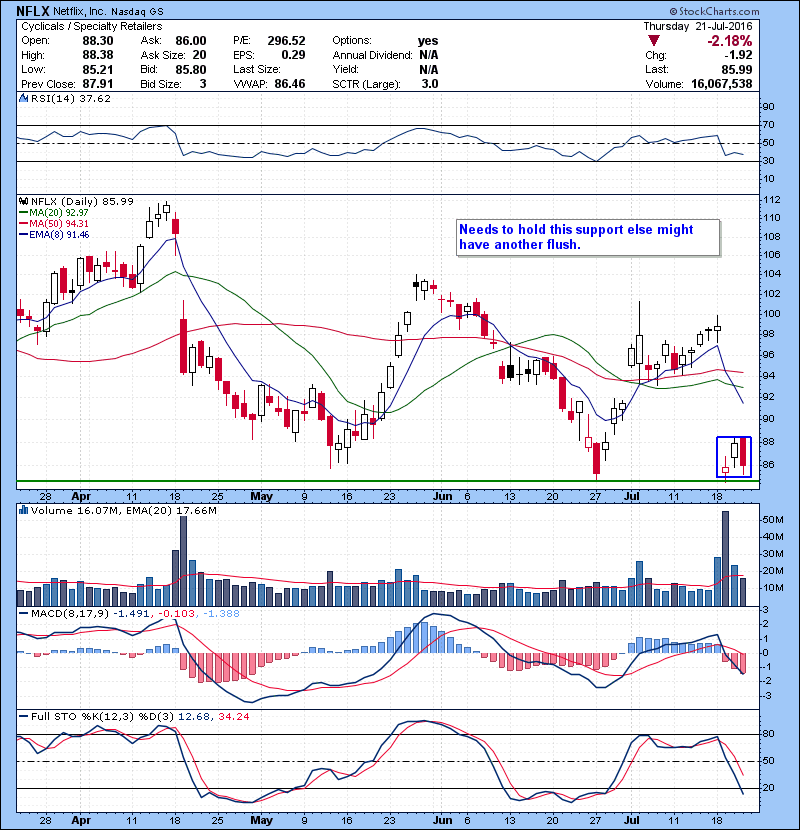The width and height of the screenshot is (800, 830).
Task: Click the Last price value 85.99
Action: [736, 69]
